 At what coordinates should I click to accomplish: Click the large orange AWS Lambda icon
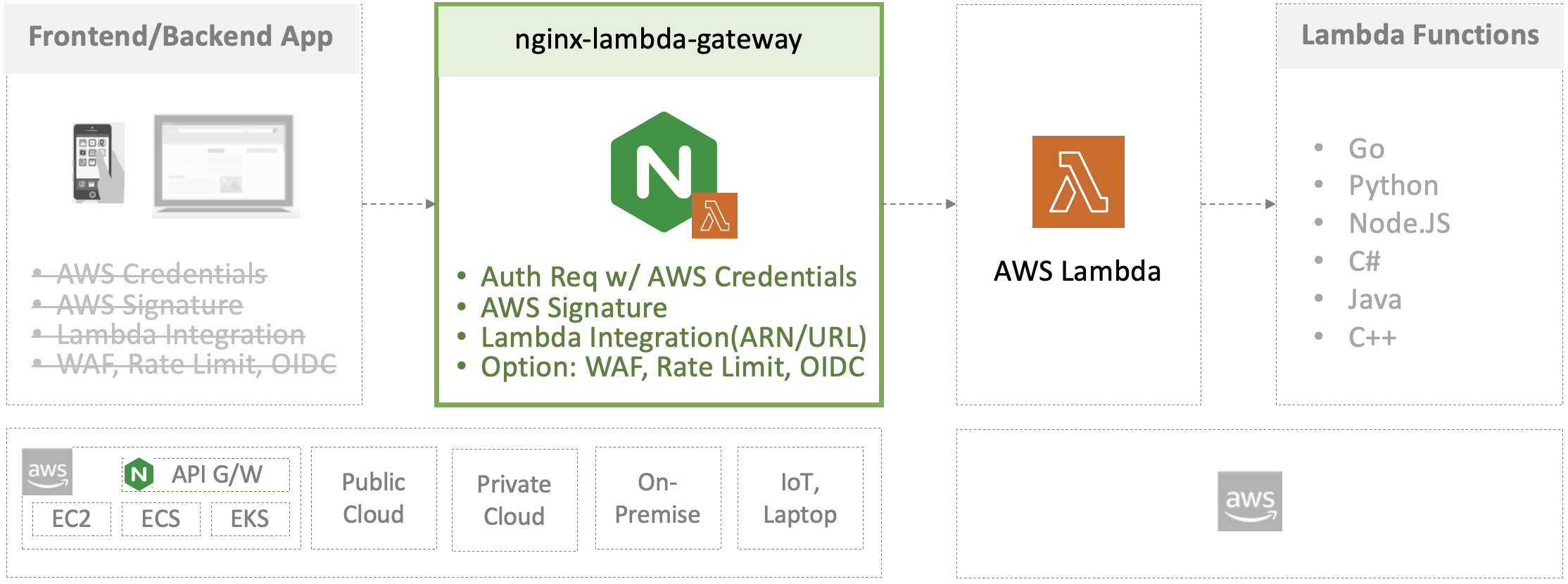coord(1077,182)
